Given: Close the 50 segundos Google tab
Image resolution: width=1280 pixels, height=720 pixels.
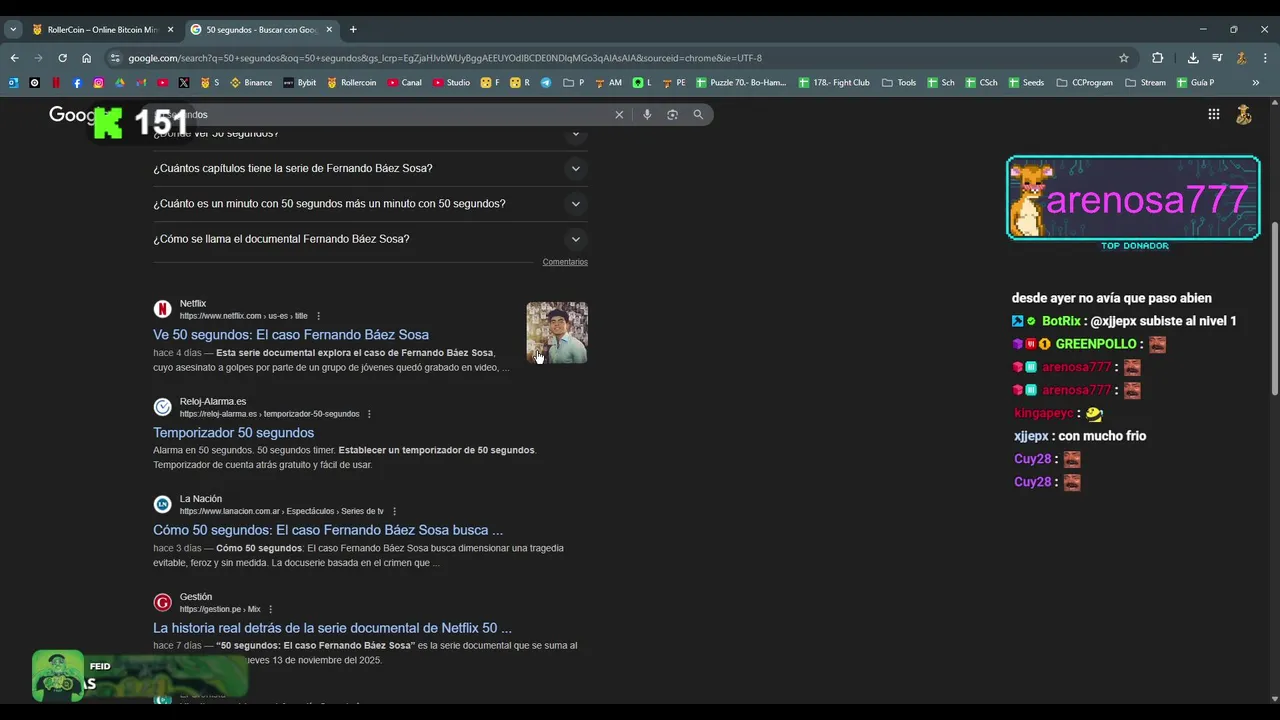Looking at the screenshot, I should tap(329, 30).
